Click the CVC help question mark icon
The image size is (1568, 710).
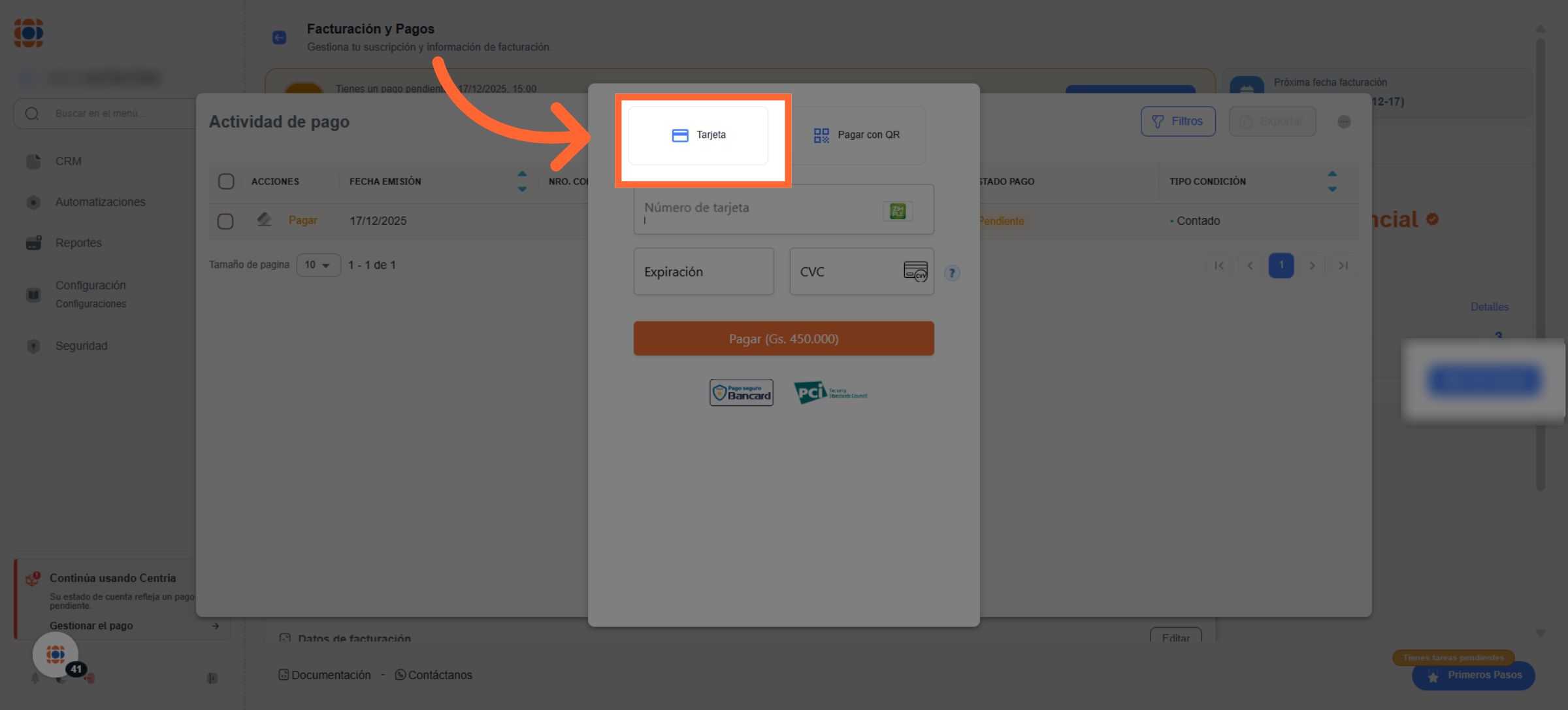pyautogui.click(x=952, y=273)
